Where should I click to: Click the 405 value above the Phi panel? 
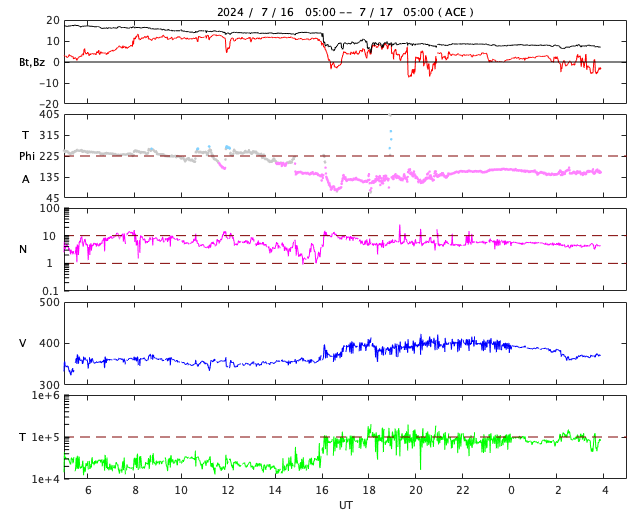49,114
